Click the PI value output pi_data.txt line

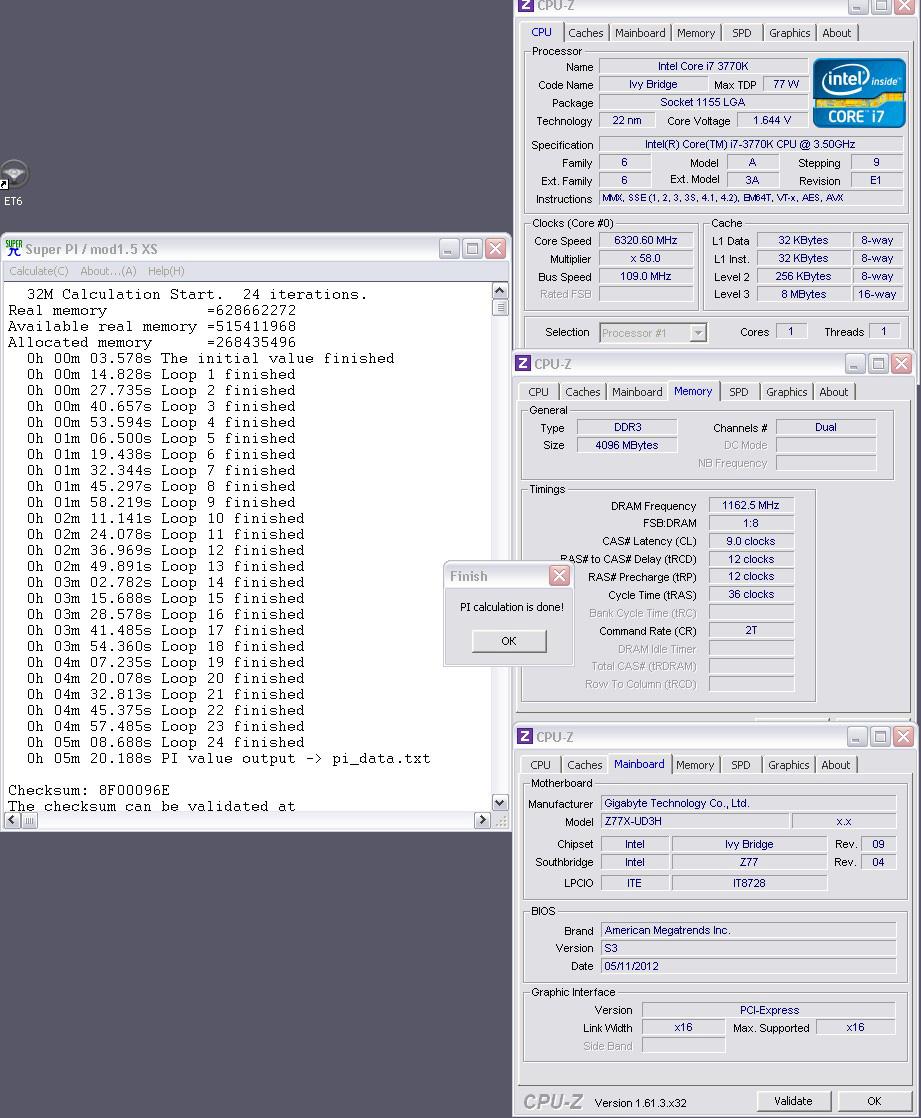(x=228, y=758)
